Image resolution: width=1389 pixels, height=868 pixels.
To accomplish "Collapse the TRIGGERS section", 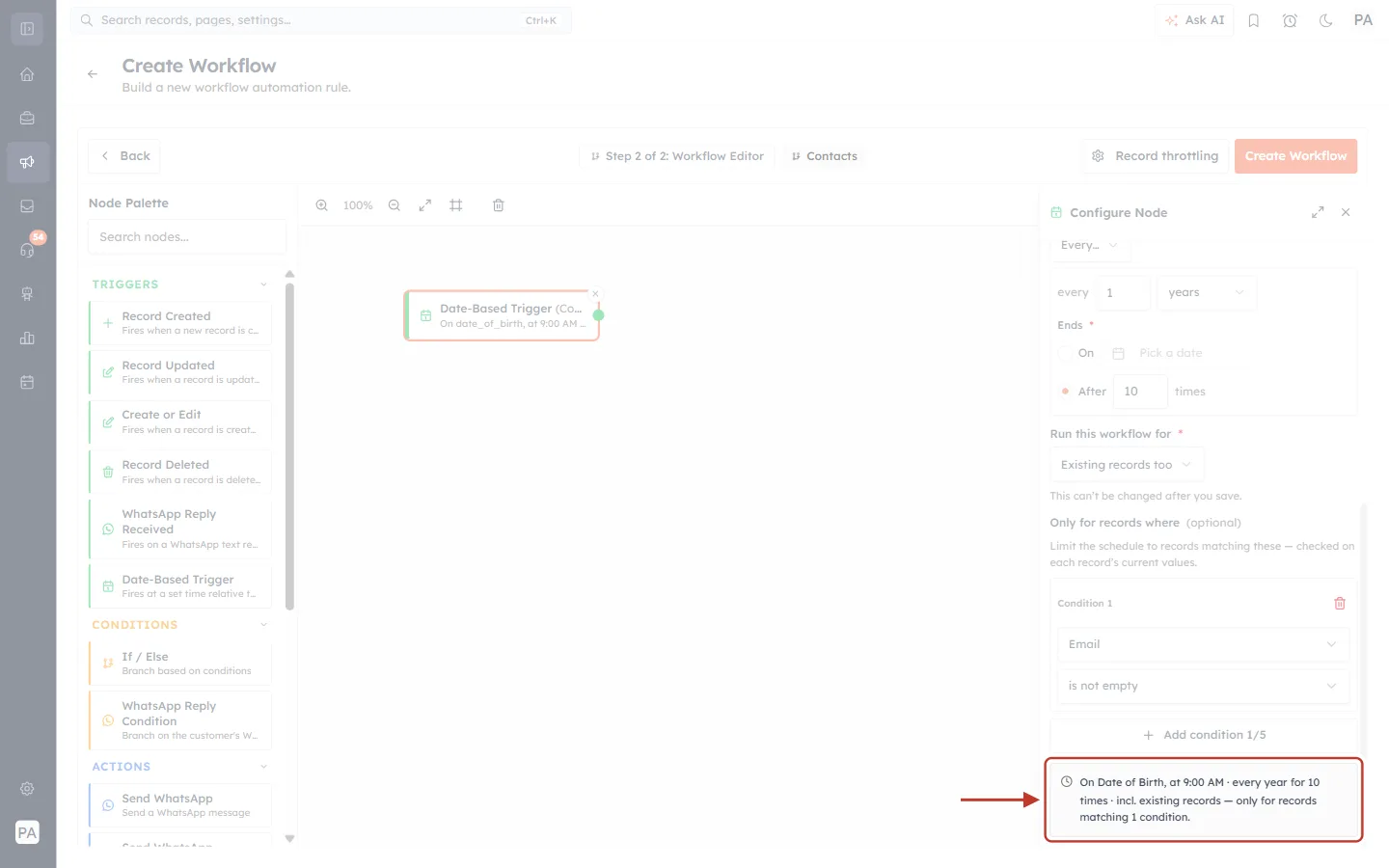I will point(263,285).
